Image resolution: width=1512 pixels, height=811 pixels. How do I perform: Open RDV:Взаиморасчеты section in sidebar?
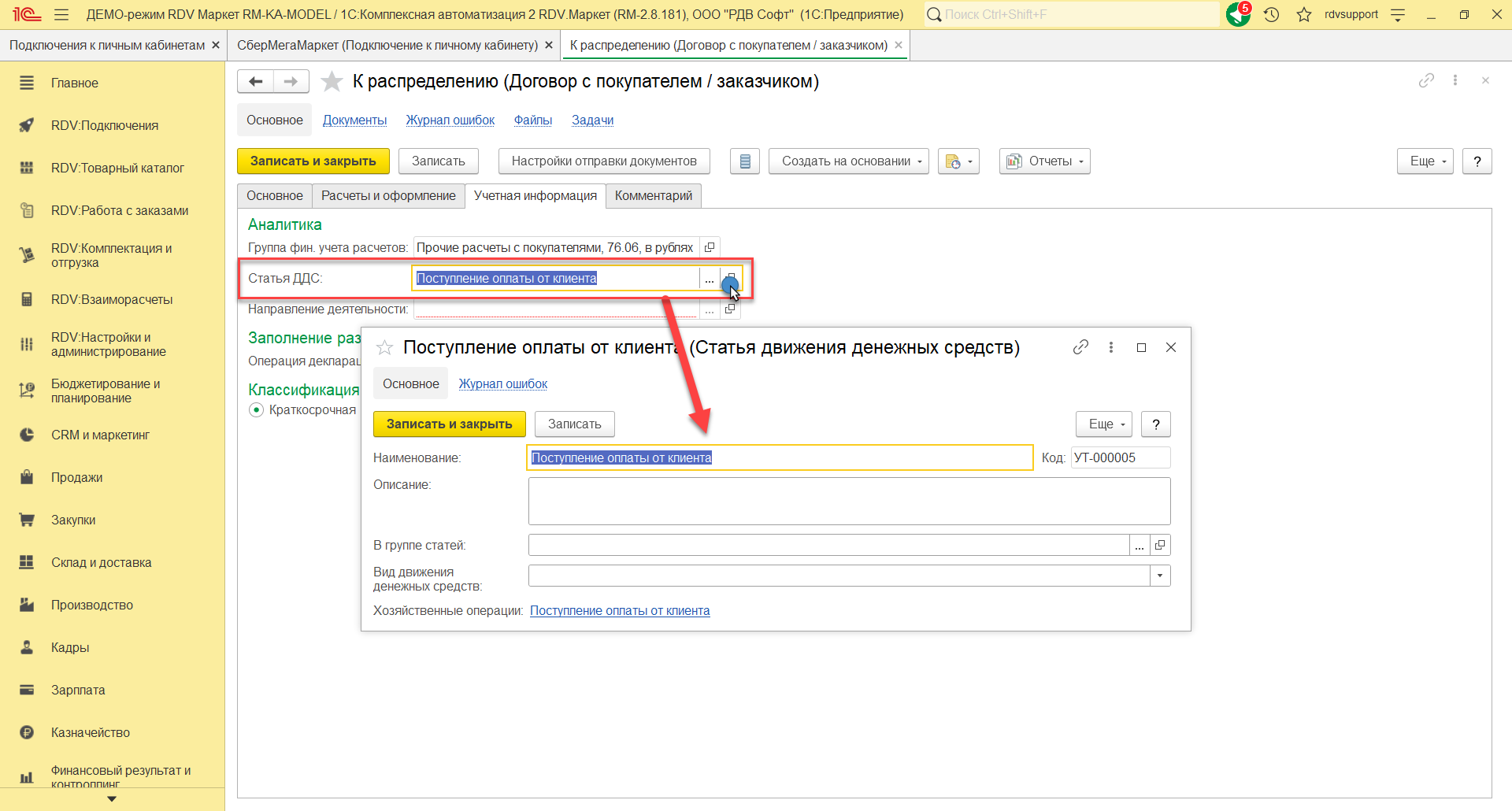point(112,299)
